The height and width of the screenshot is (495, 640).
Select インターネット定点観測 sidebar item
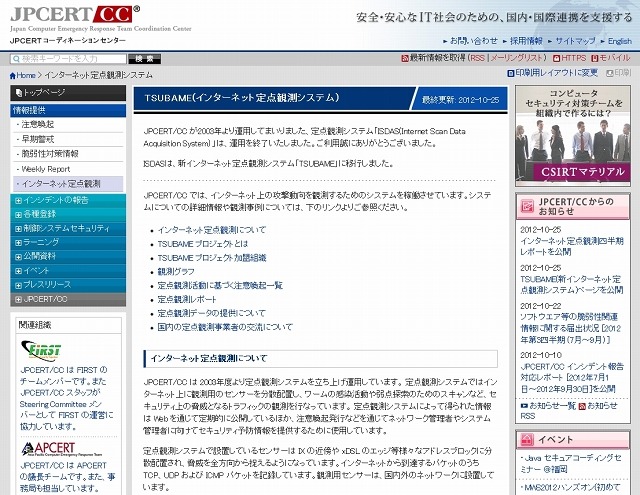coord(68,184)
